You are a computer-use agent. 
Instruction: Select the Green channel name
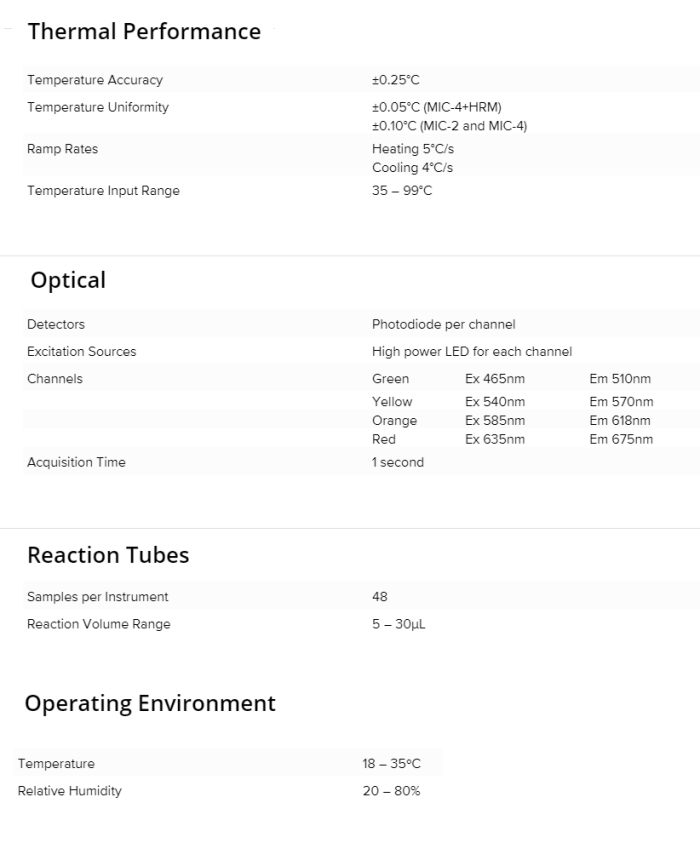point(390,379)
